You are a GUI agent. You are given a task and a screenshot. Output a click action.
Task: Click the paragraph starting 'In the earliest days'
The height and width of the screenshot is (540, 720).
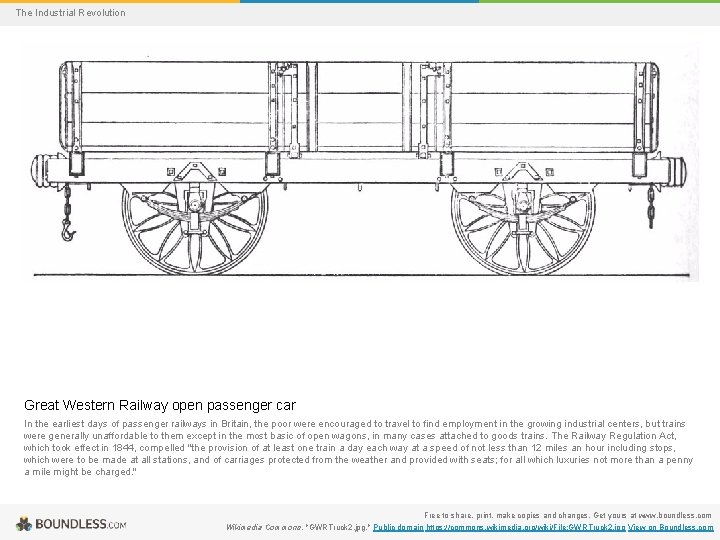[358, 448]
